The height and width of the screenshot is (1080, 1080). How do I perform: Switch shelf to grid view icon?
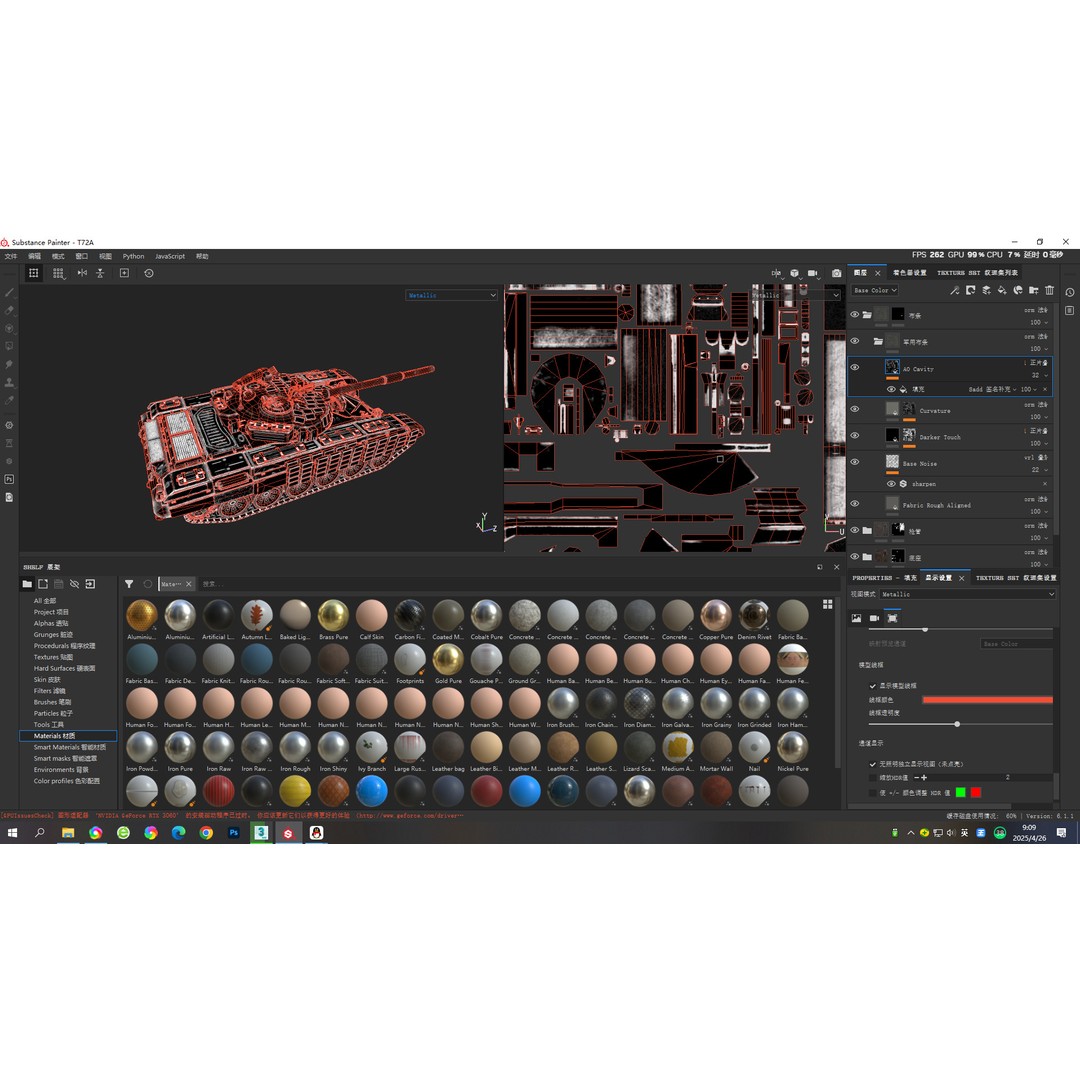click(x=827, y=604)
